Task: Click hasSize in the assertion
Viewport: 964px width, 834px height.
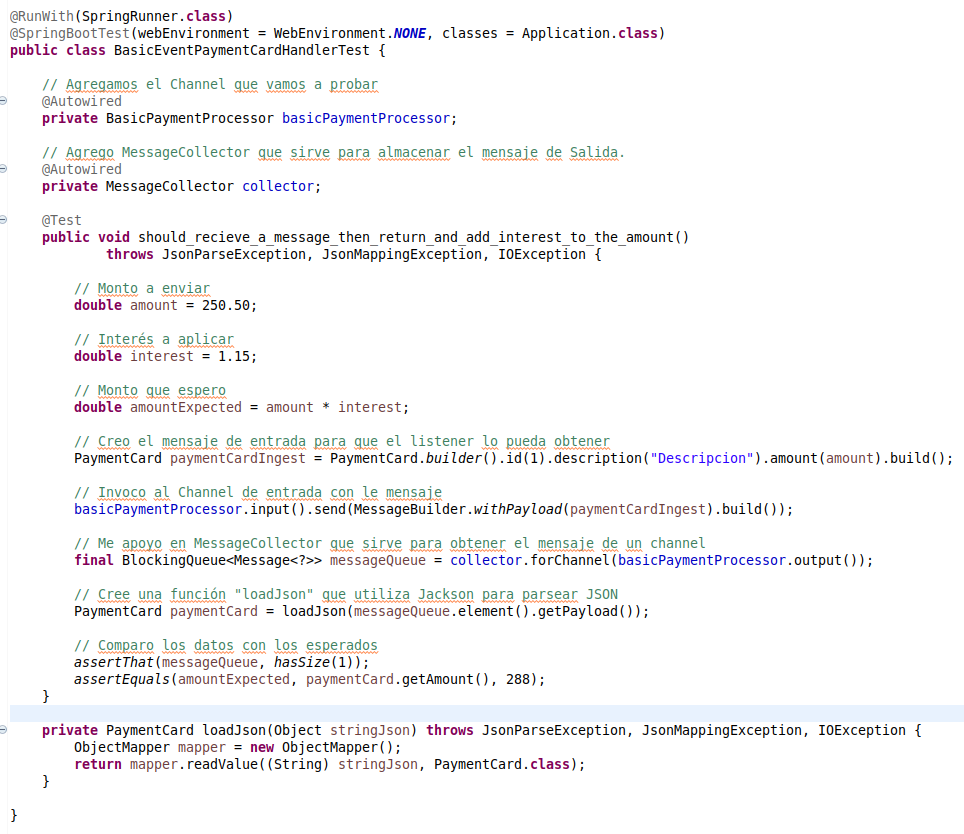Action: 302,663
